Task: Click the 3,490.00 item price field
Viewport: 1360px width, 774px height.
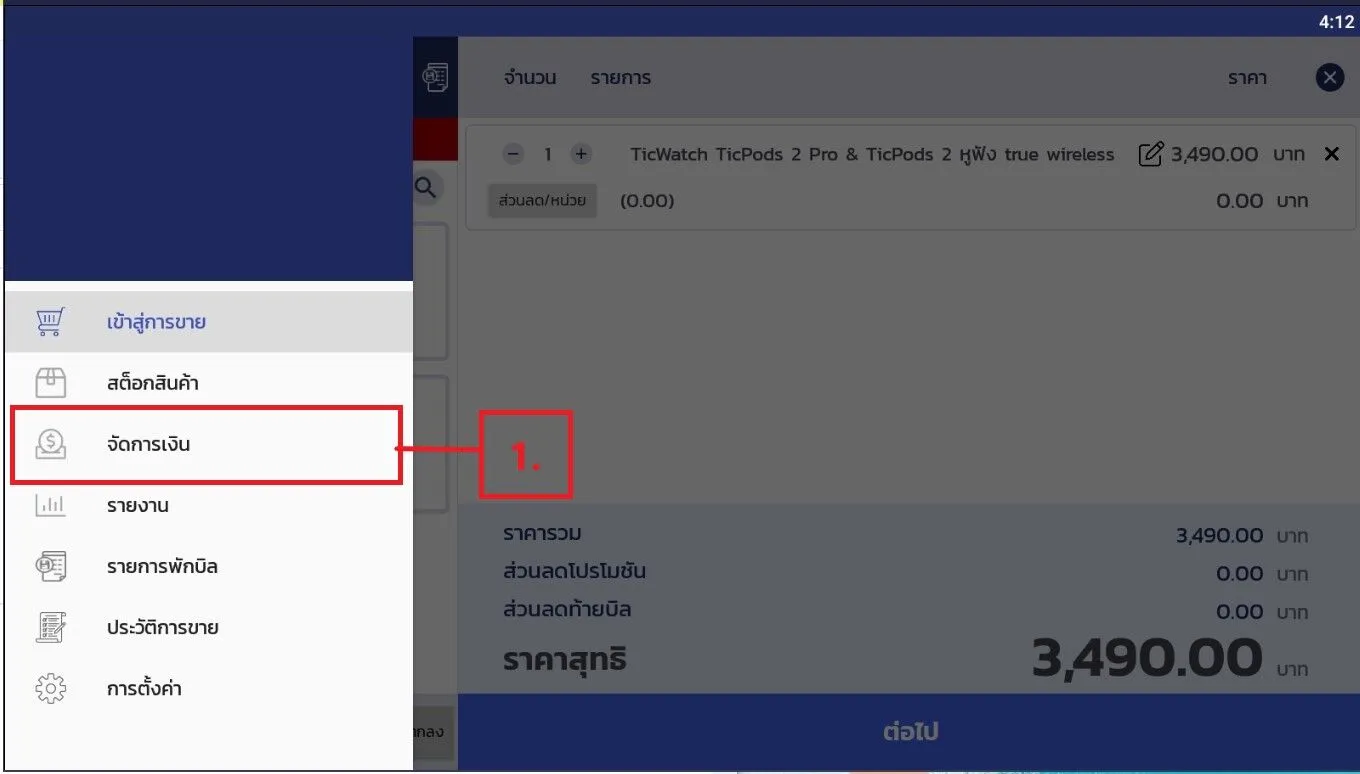Action: click(x=1214, y=154)
